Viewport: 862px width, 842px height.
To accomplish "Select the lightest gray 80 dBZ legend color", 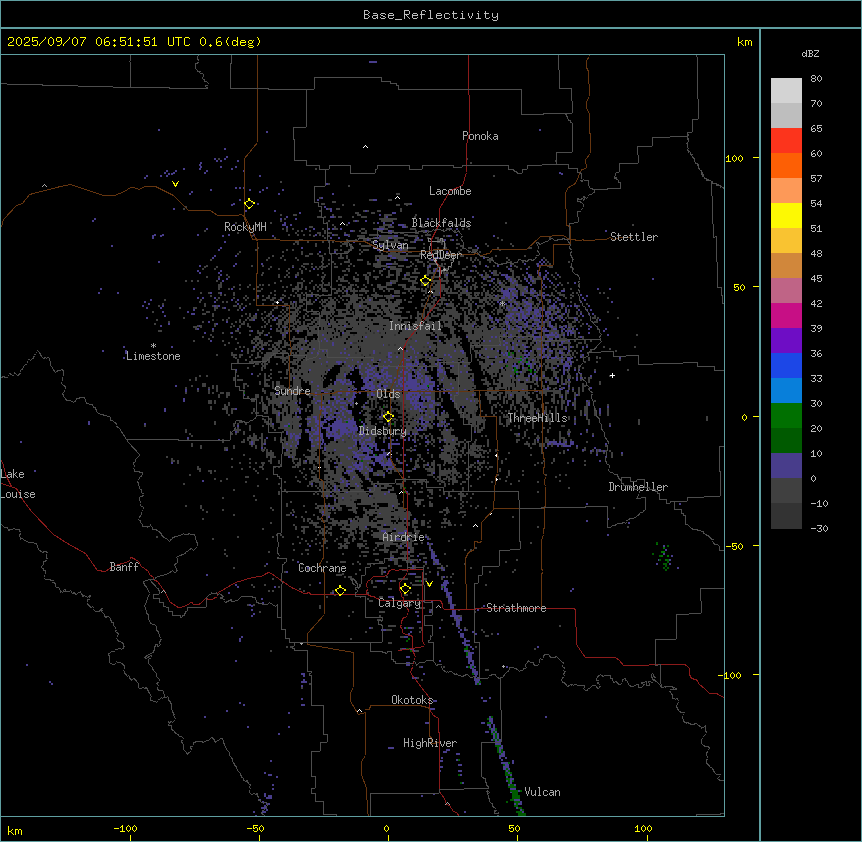I will pyautogui.click(x=786, y=90).
